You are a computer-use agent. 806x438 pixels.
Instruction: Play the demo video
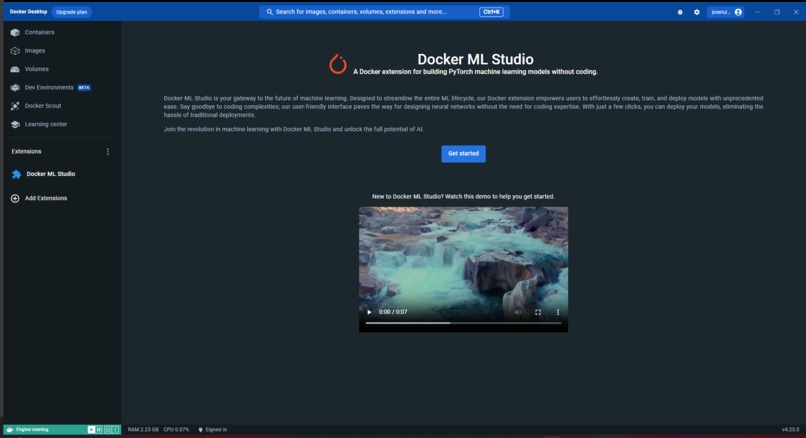click(369, 312)
